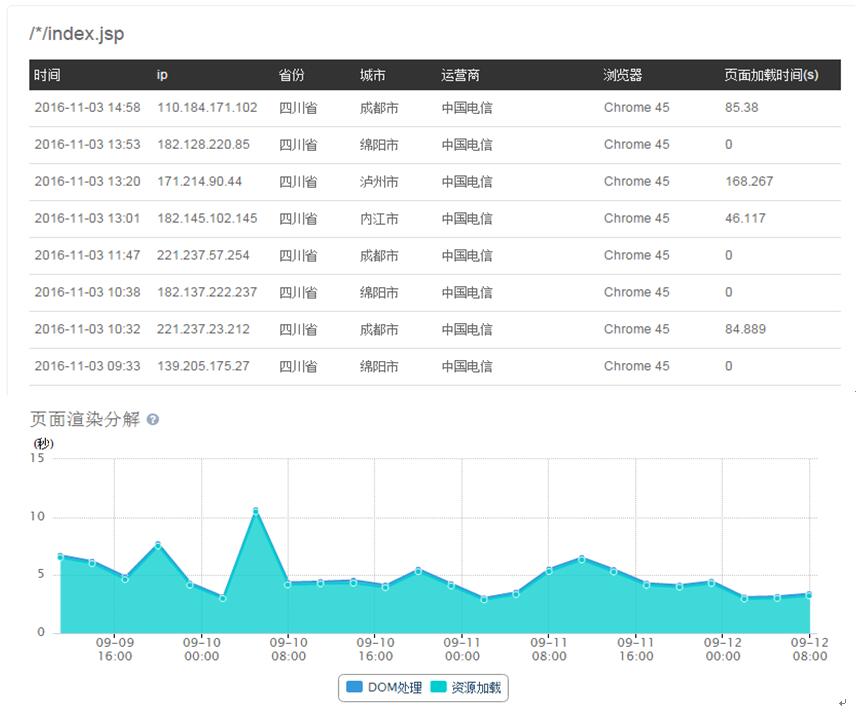856x712 pixels.
Task: Click the last chart data point at 09-12 08:00
Action: 809,594
